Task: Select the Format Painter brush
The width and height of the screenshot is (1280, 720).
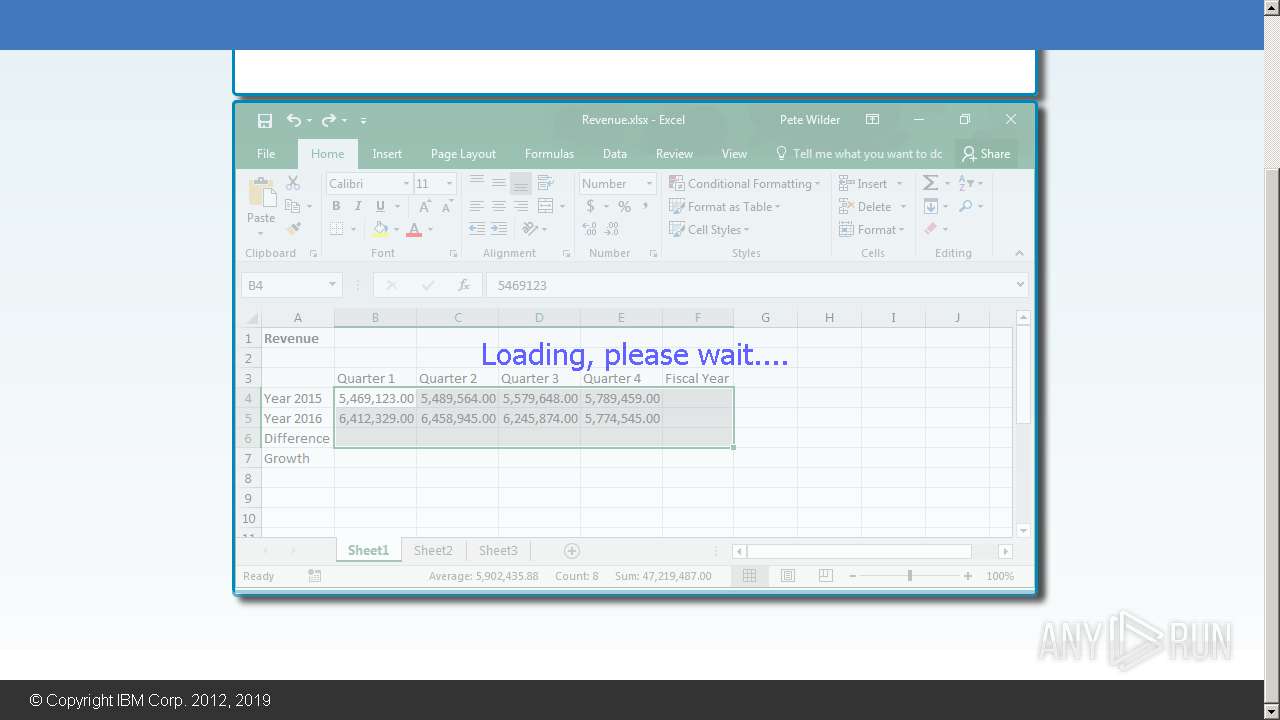Action: click(293, 229)
